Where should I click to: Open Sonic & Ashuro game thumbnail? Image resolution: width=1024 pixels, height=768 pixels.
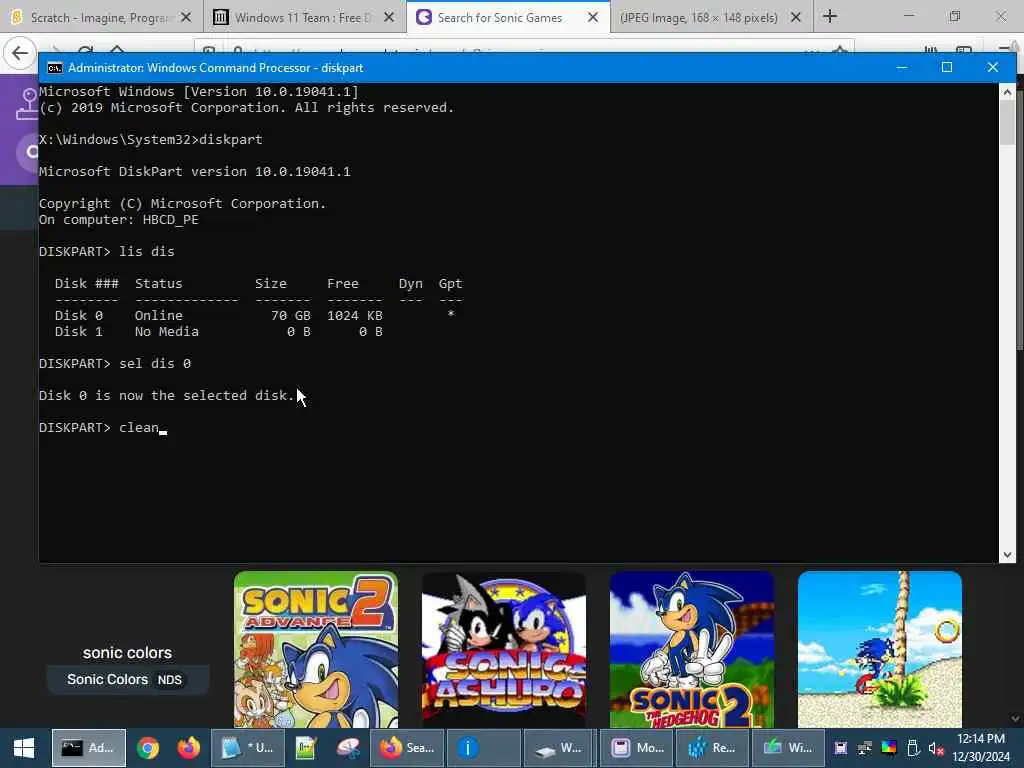point(504,650)
